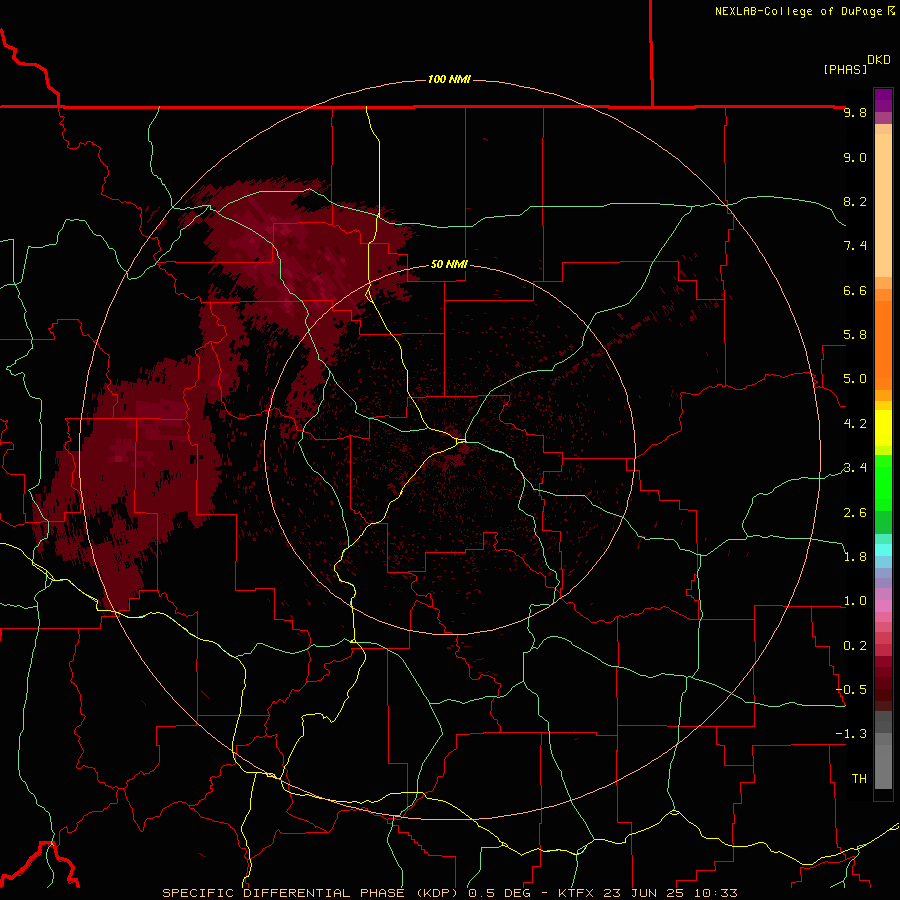
Task: Click the 8.2 scale value
Action: click(855, 201)
